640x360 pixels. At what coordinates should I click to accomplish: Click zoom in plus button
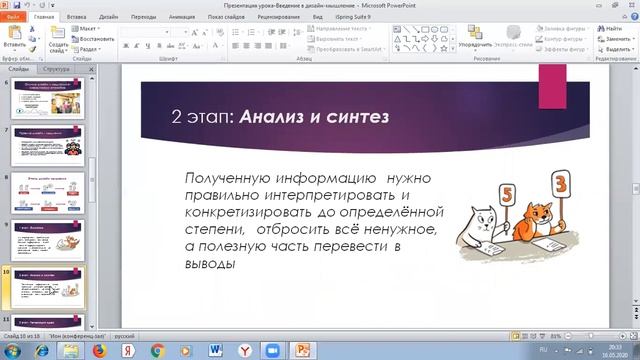(622, 336)
